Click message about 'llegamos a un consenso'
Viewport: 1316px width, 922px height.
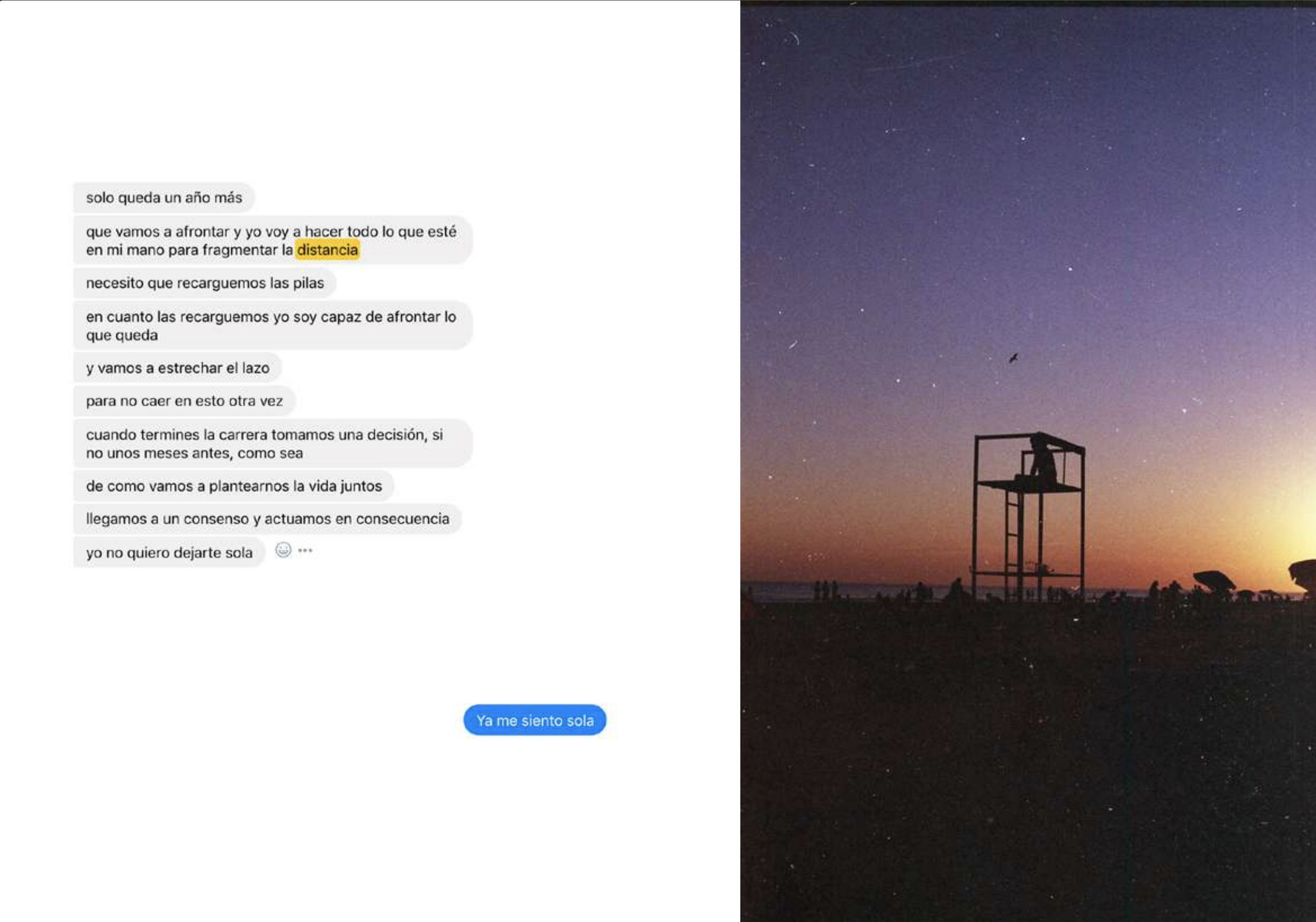[x=268, y=518]
